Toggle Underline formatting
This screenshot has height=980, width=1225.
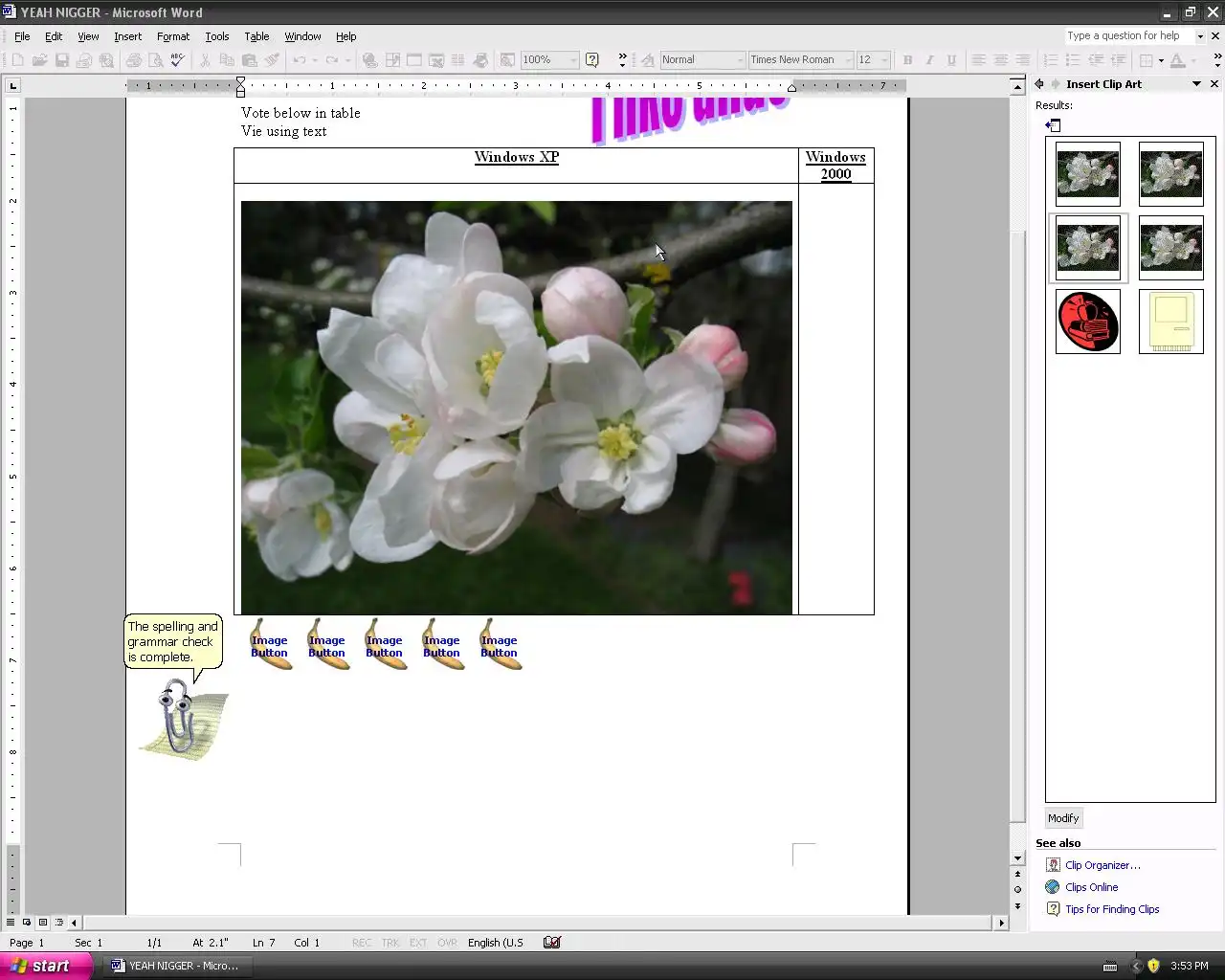pyautogui.click(x=951, y=59)
